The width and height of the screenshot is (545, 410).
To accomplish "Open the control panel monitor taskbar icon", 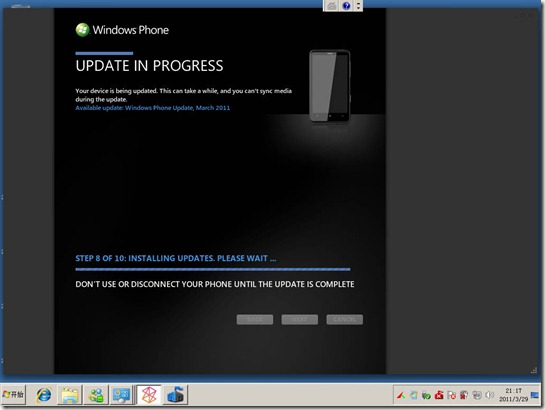I will coord(121,395).
